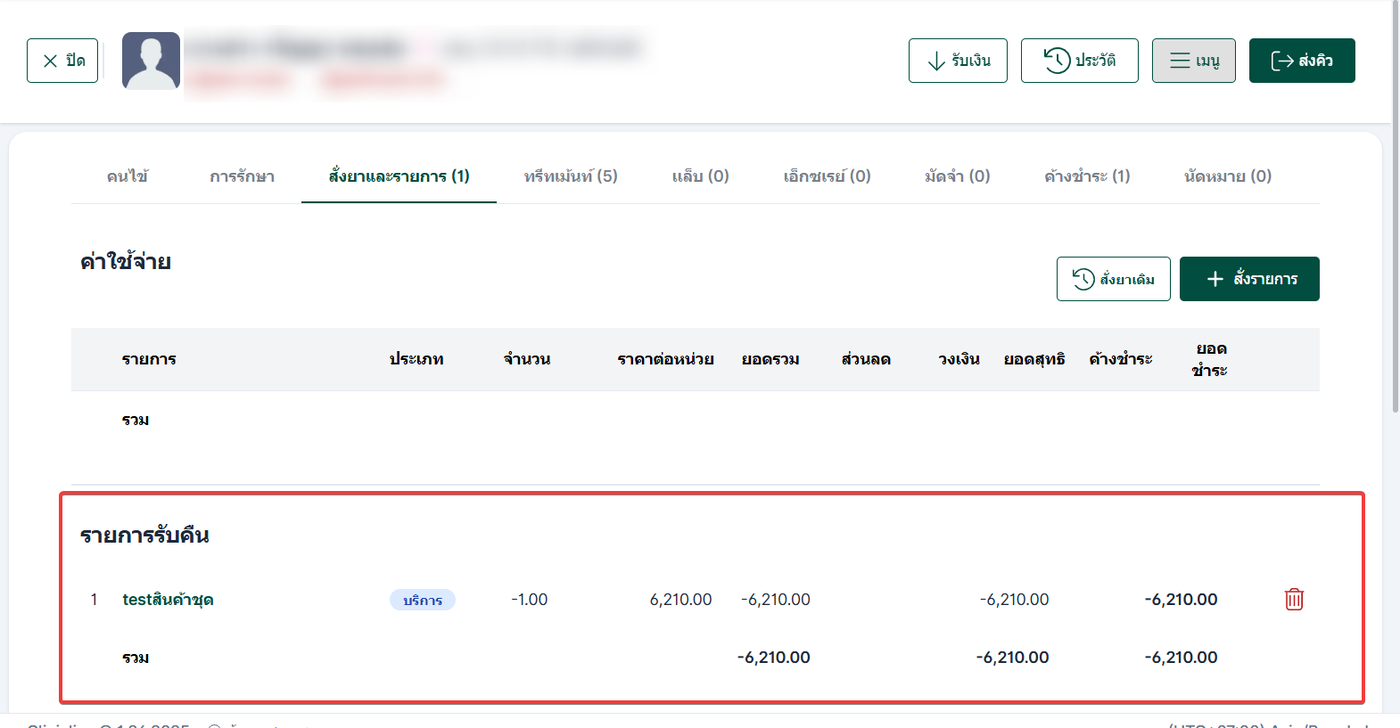The image size is (1400, 728).
Task: Click the สั่งรายการ add order button
Action: coord(1250,279)
